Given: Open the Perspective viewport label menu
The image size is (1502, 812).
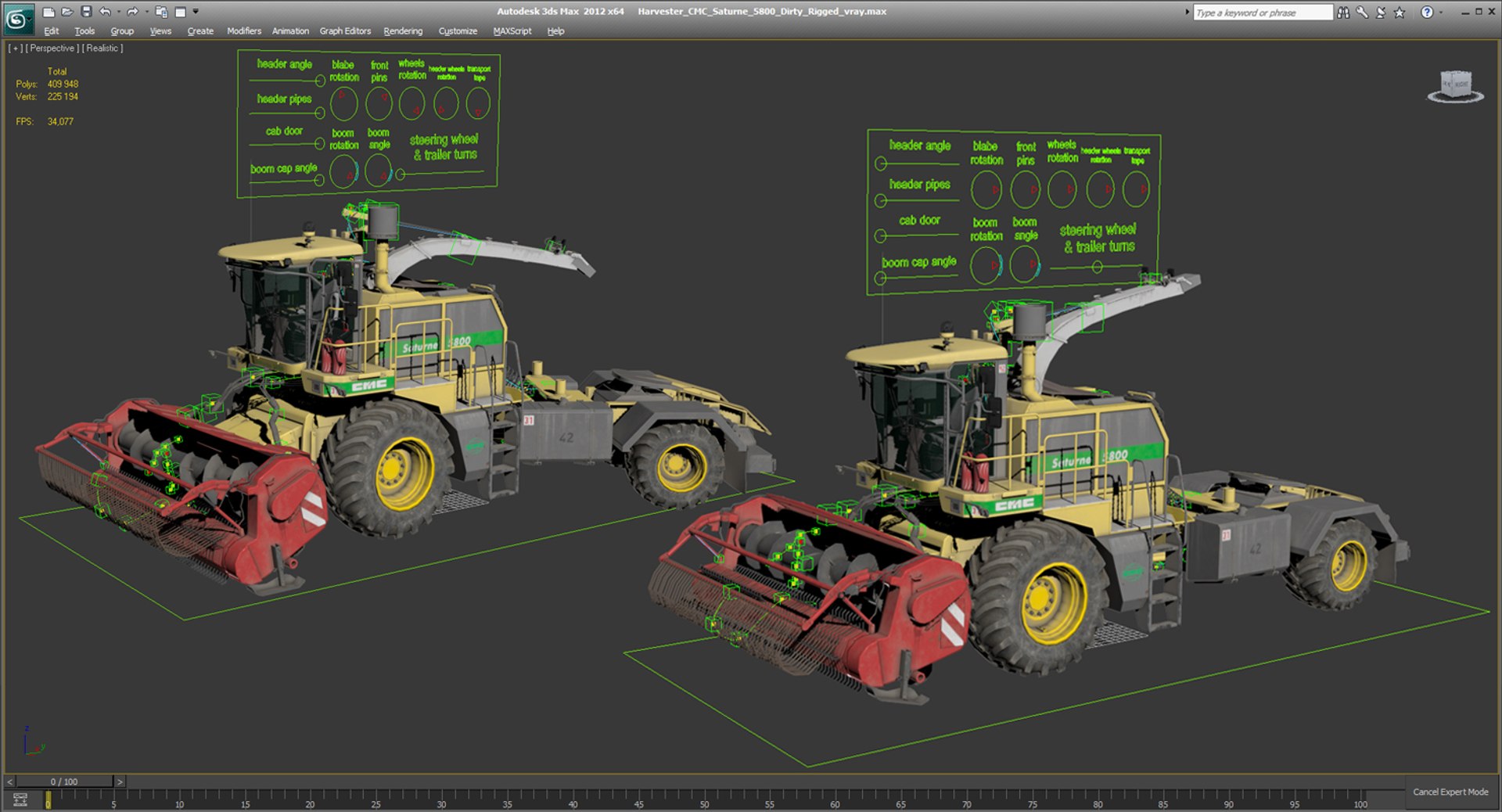Looking at the screenshot, I should [x=52, y=49].
